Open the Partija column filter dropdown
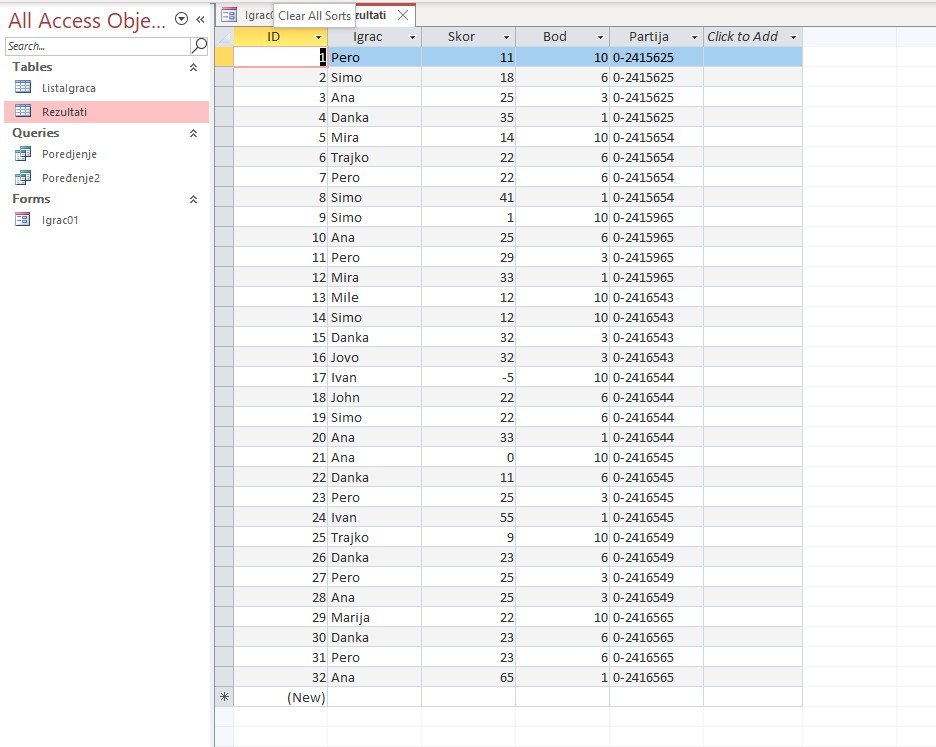Image resolution: width=936 pixels, height=747 pixels. click(694, 37)
